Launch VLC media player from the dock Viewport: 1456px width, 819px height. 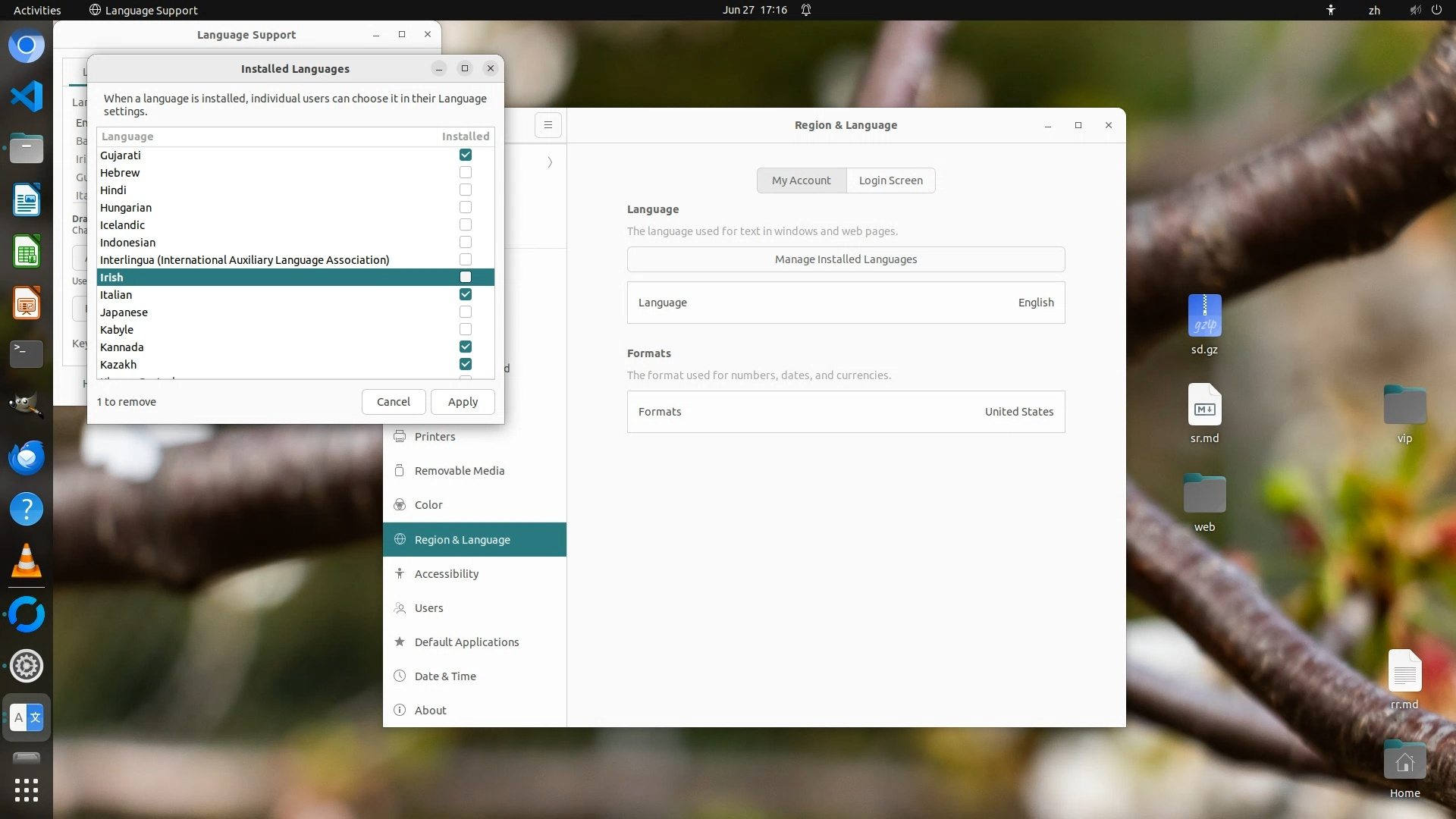click(27, 562)
